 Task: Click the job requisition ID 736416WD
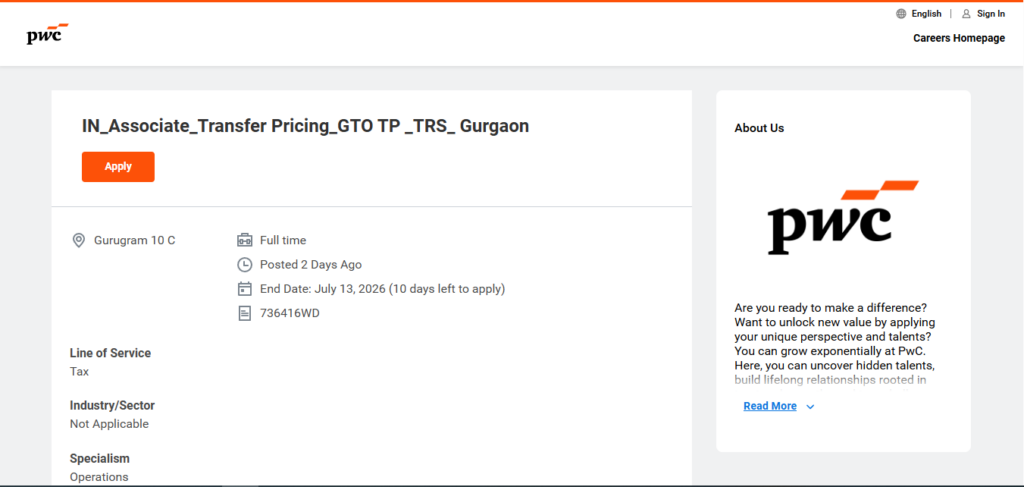coord(289,313)
